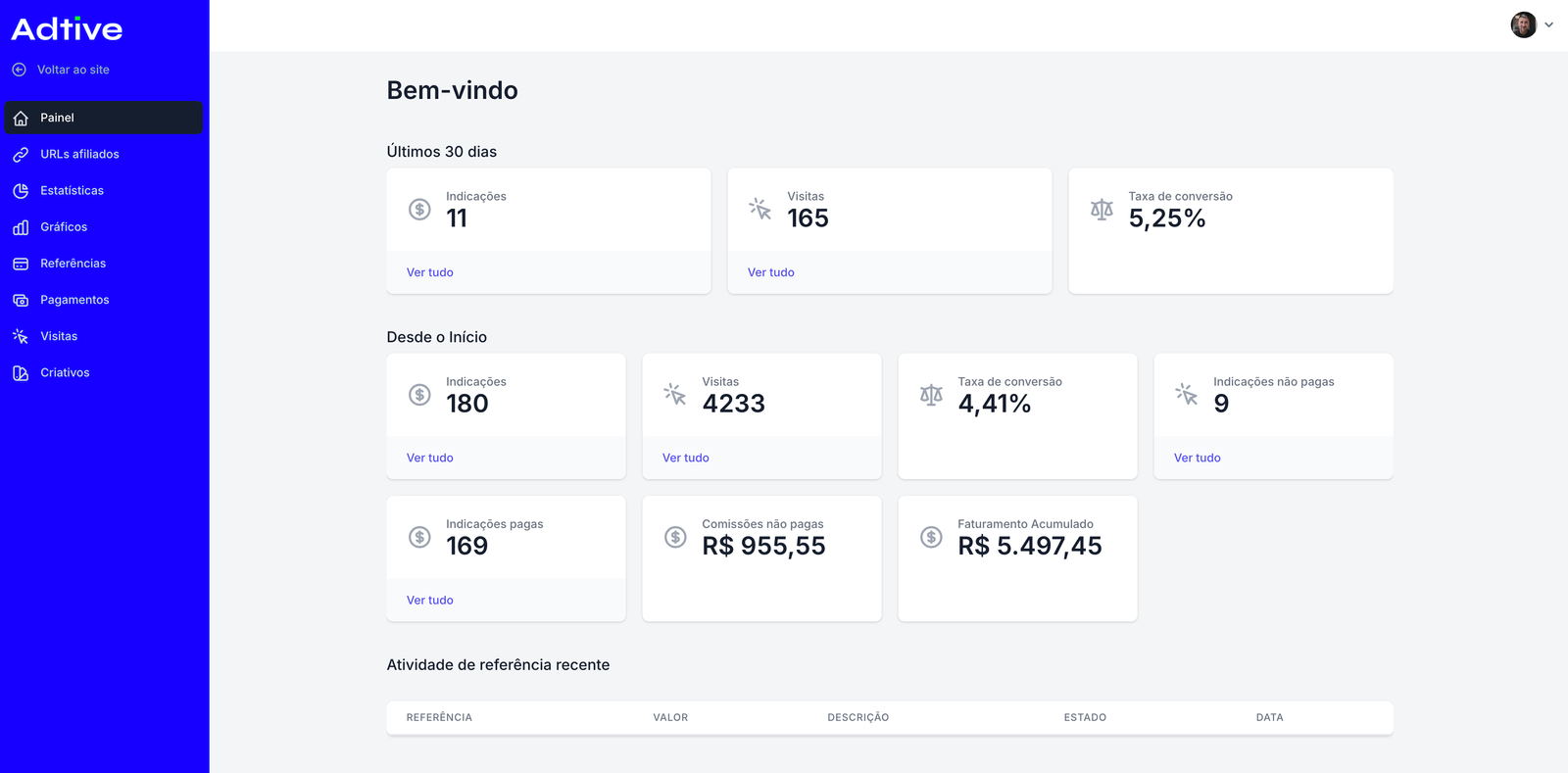
Task: Click the Gráficos bar chart icon
Action: pos(21,227)
